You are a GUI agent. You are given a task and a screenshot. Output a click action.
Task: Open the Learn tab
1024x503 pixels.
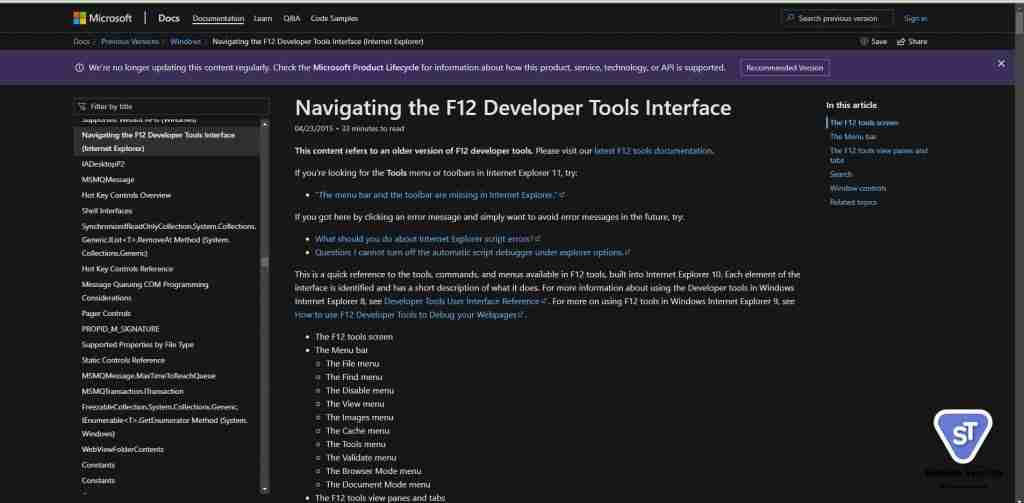click(x=263, y=18)
